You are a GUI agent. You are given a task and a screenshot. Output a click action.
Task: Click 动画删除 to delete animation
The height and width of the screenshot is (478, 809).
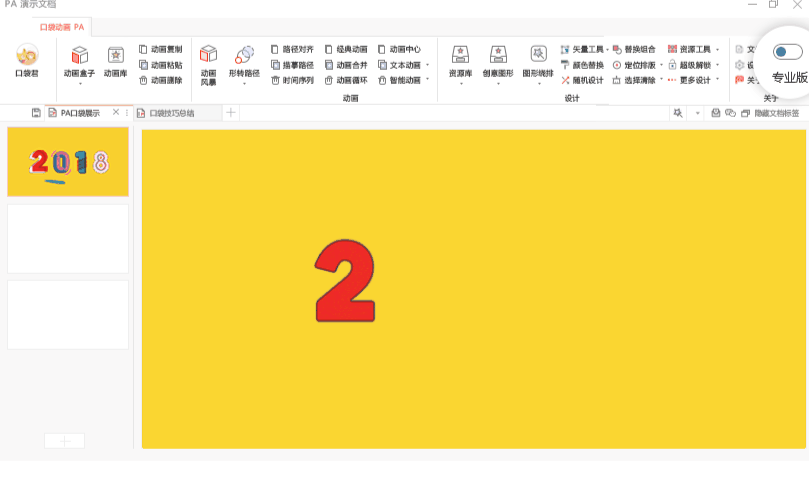click(160, 80)
